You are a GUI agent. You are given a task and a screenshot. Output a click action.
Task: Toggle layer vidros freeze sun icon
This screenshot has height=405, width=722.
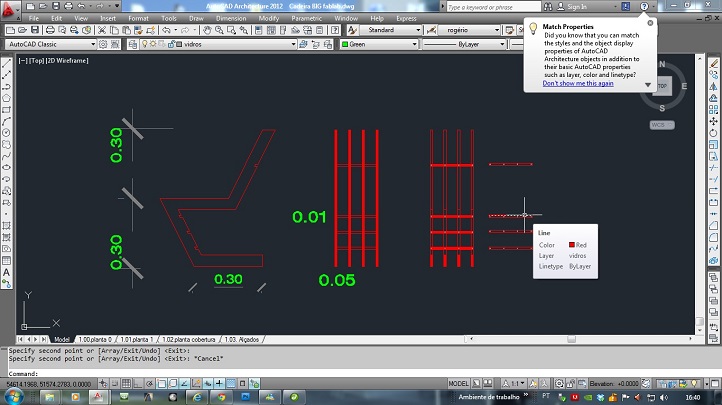(x=153, y=44)
